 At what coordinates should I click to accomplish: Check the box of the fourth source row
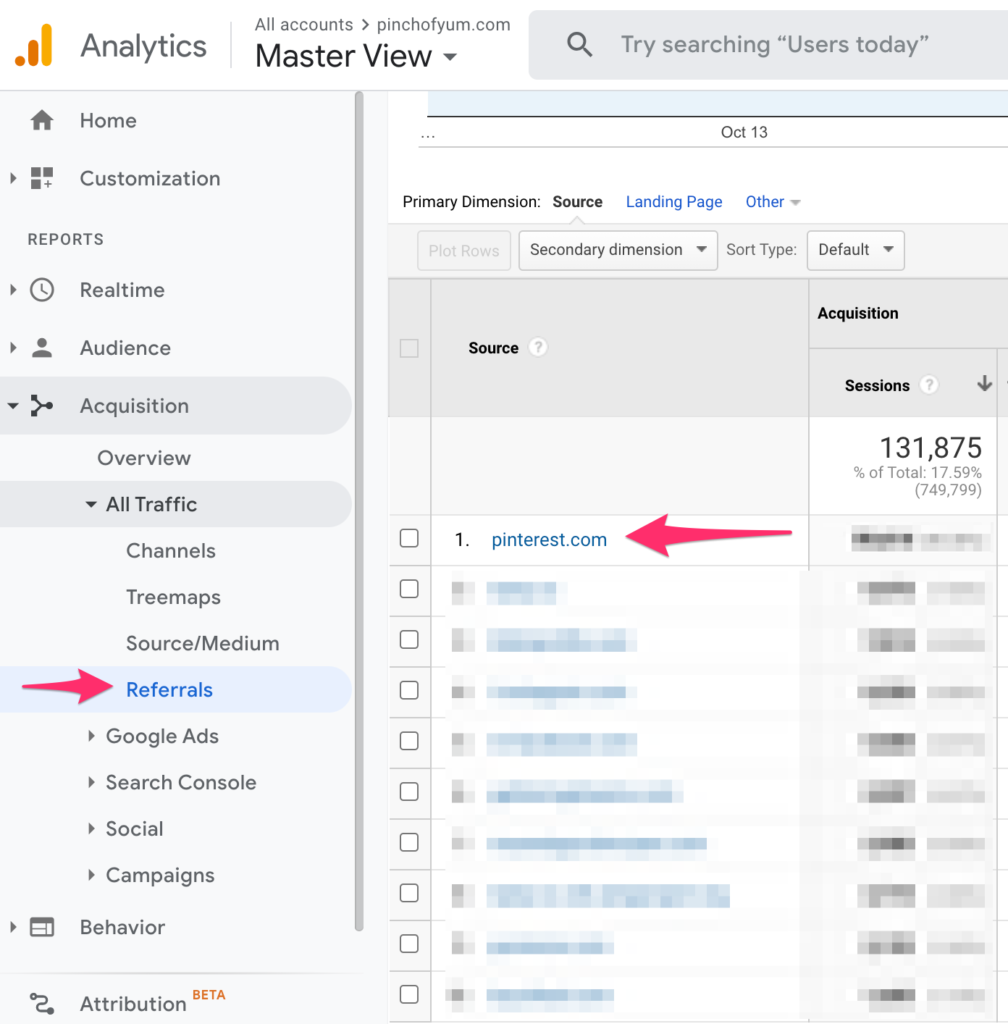click(x=409, y=690)
